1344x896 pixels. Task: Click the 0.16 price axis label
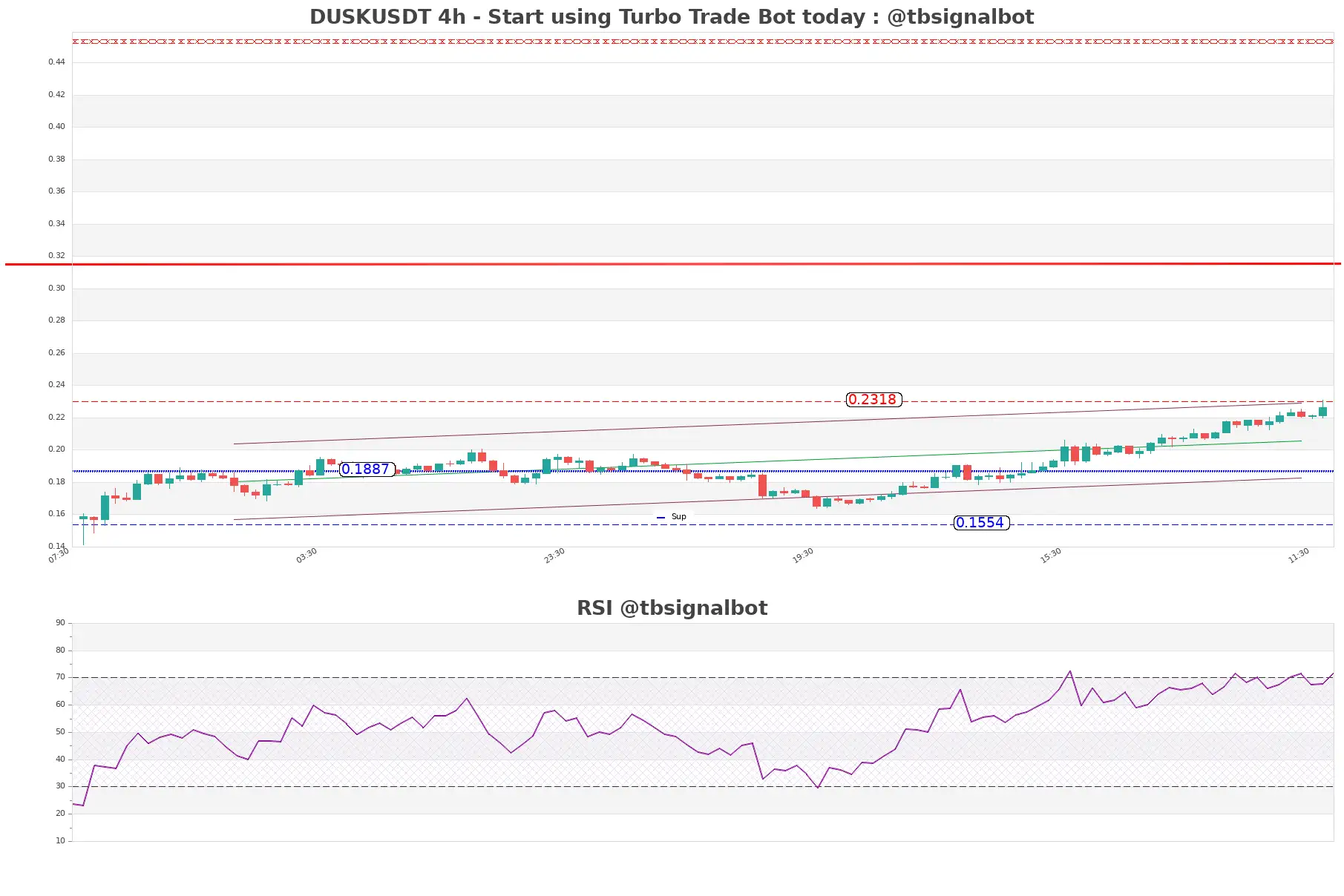pos(56,514)
